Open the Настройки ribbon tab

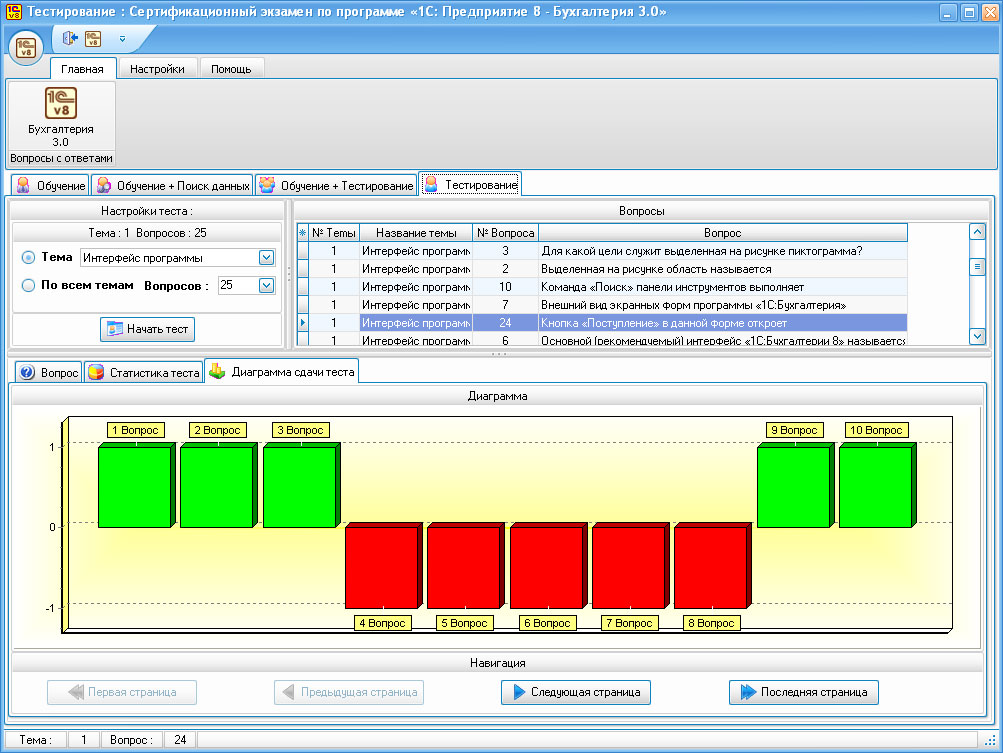tap(157, 69)
